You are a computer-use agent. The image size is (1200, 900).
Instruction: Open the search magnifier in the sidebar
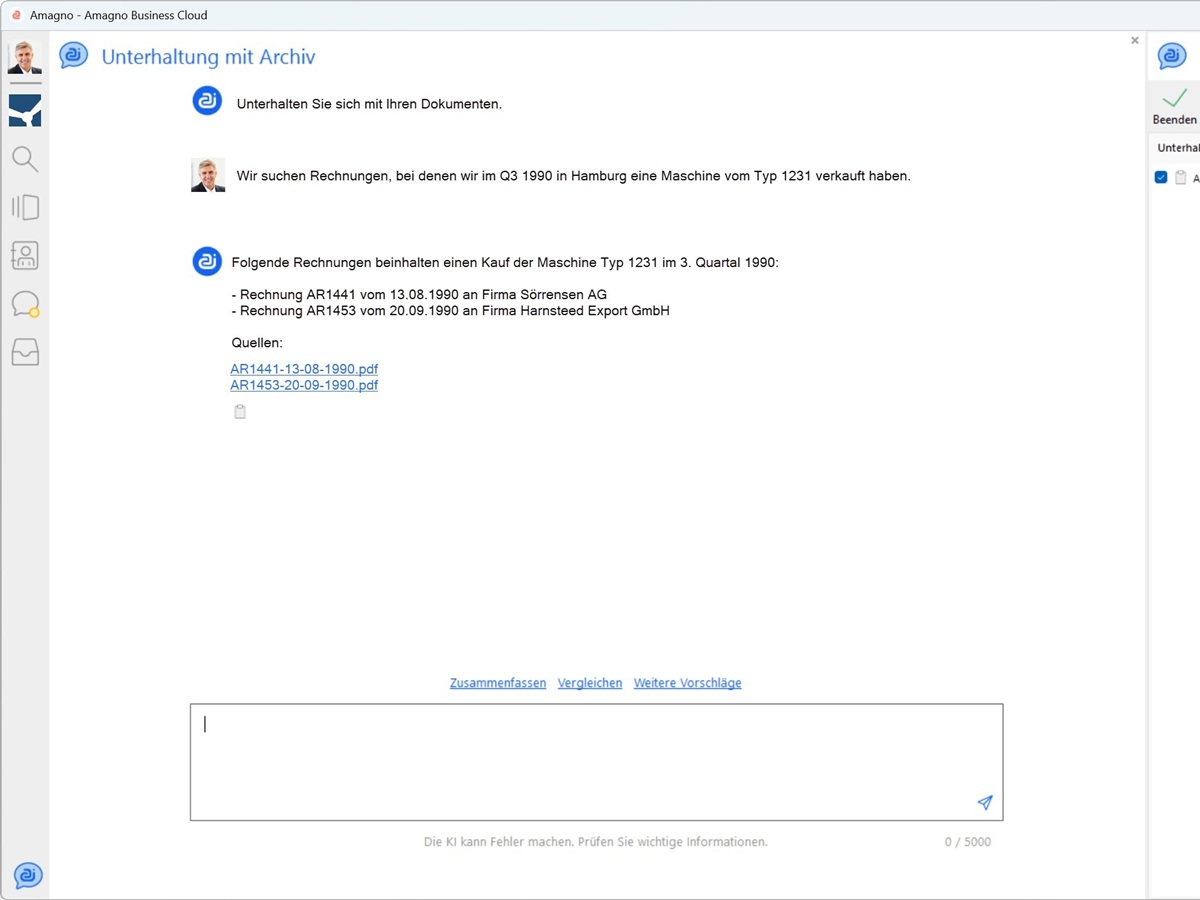coord(25,159)
